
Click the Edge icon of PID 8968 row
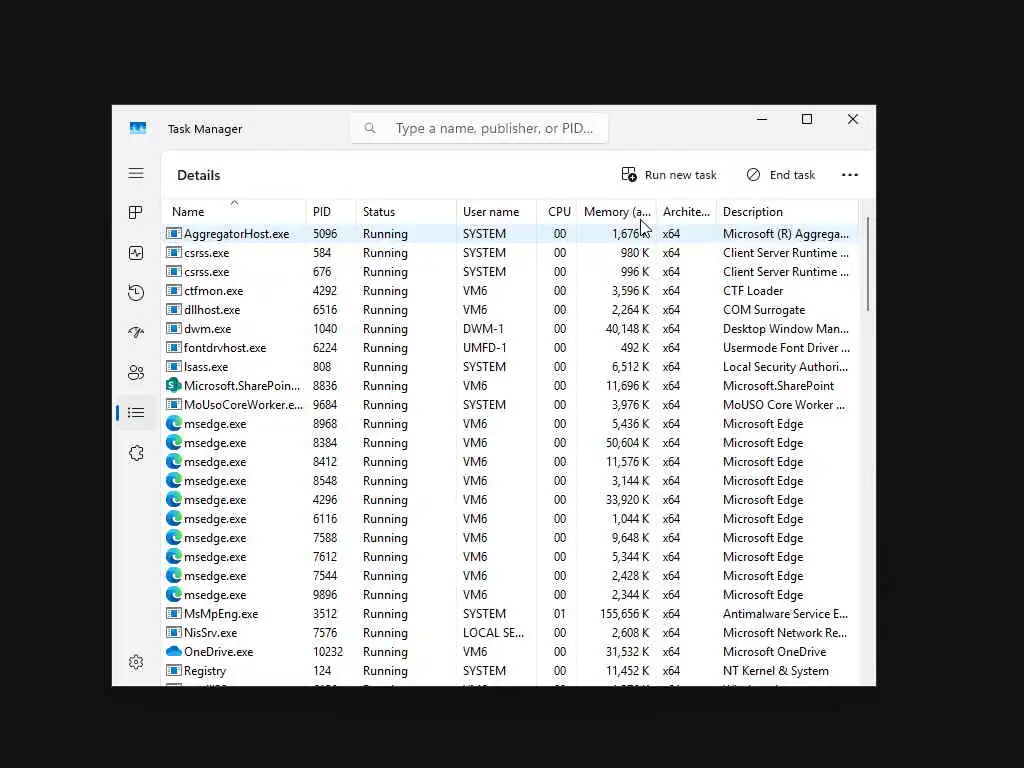173,423
